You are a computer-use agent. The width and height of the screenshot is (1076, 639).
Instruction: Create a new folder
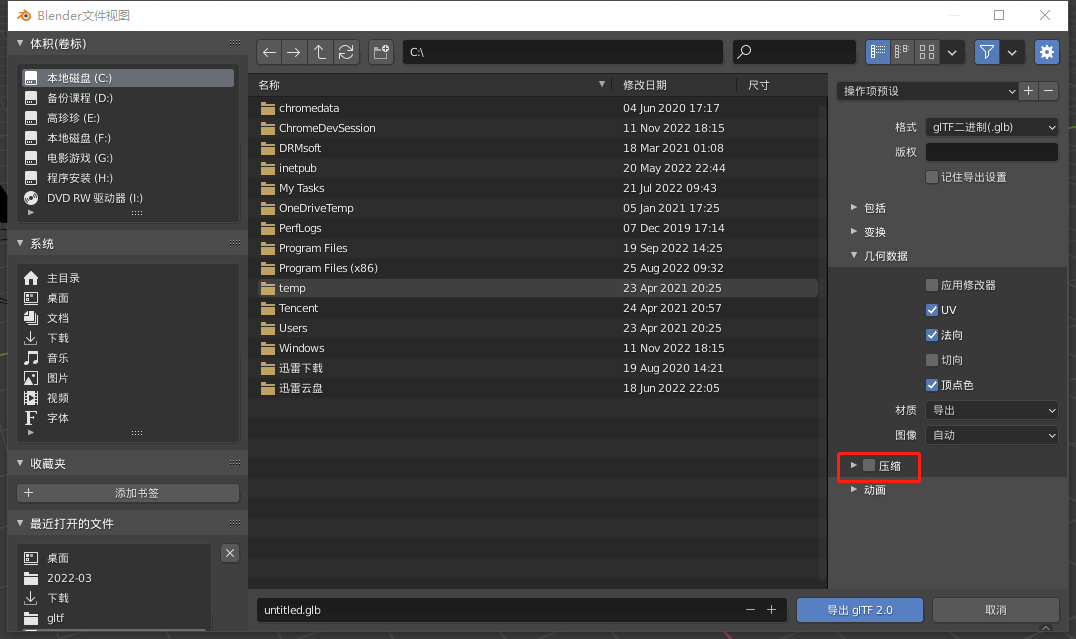point(380,52)
